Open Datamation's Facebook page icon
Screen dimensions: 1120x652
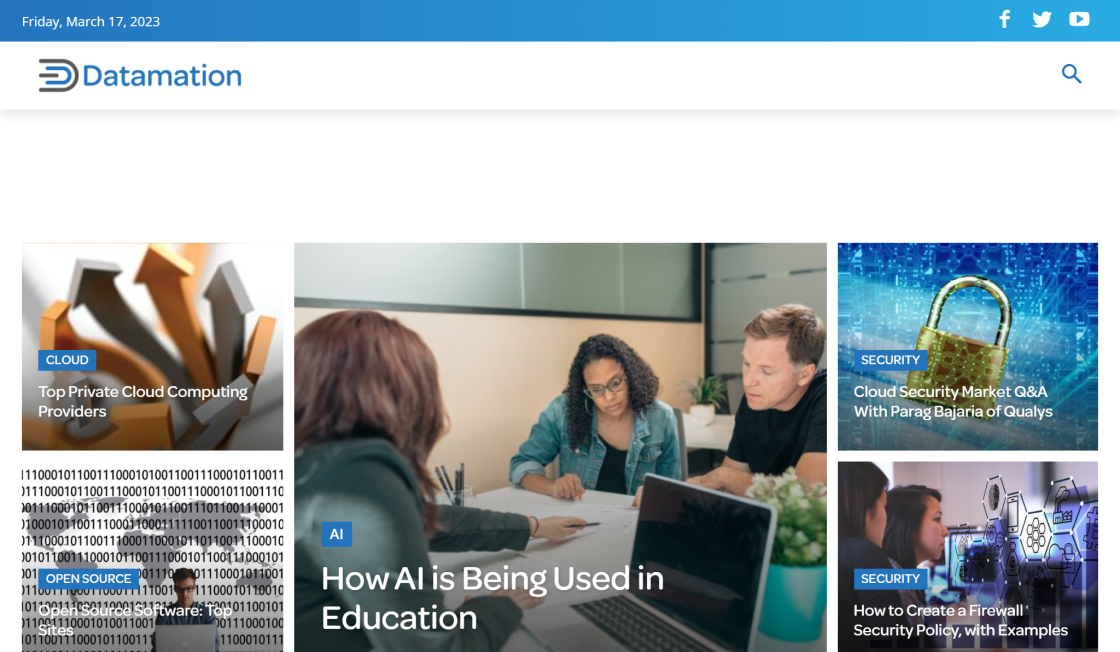point(1005,20)
